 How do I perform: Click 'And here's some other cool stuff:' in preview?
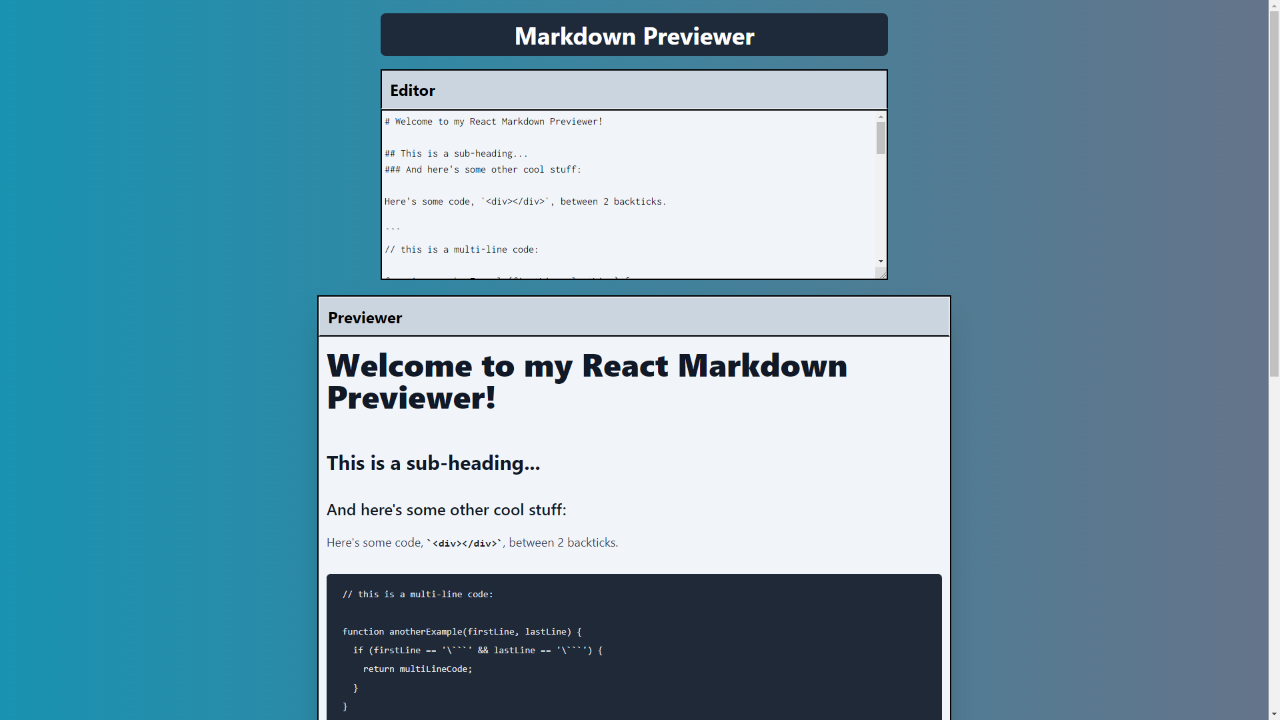446,510
